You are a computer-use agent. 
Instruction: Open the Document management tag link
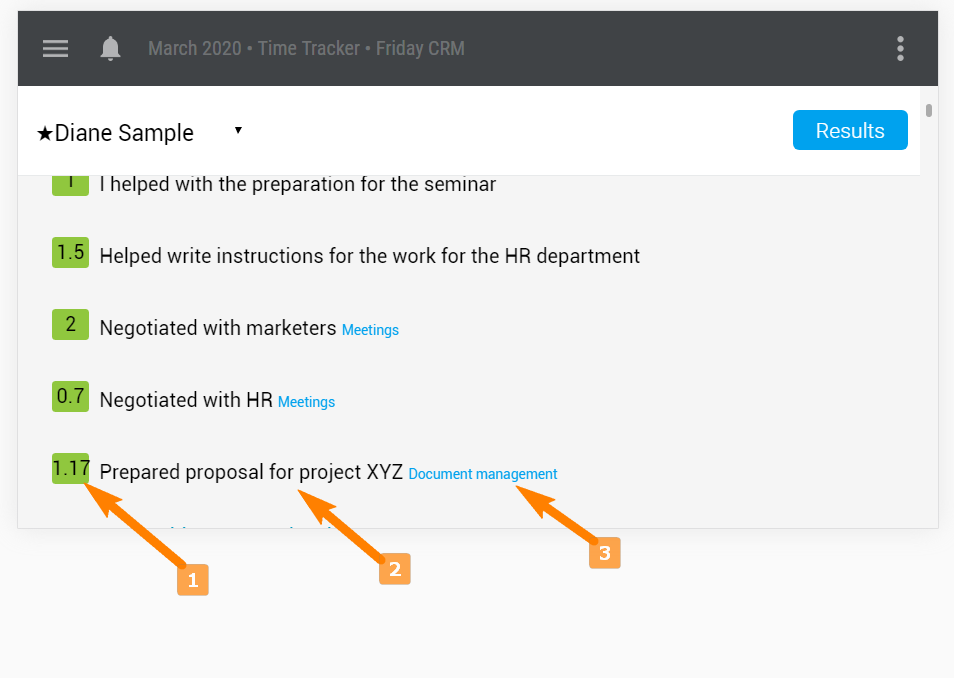pyautogui.click(x=482, y=474)
